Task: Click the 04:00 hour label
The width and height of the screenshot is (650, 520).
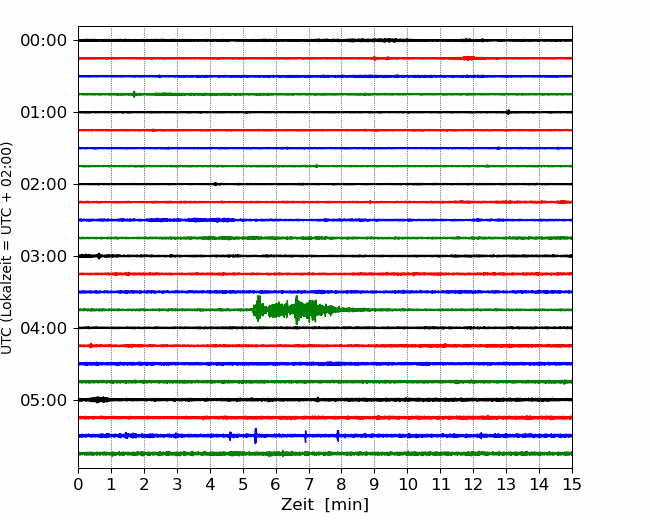Action: pos(43,328)
